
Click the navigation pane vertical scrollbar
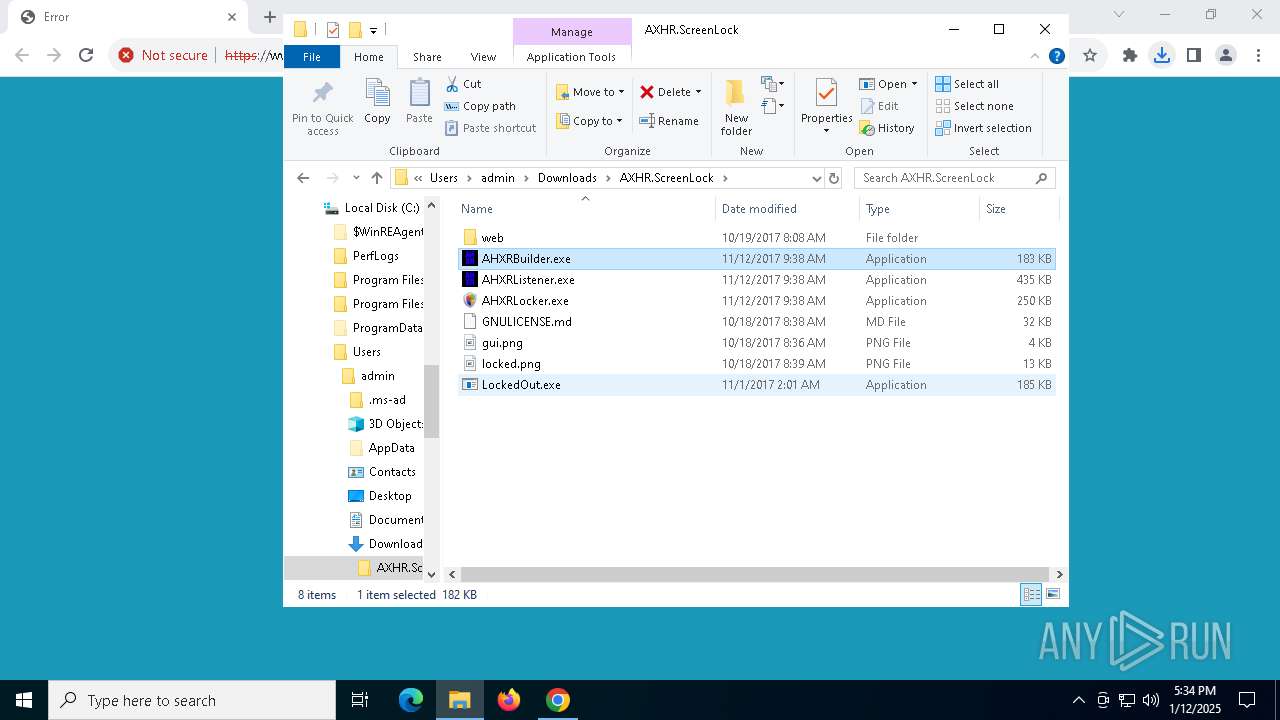(x=431, y=400)
